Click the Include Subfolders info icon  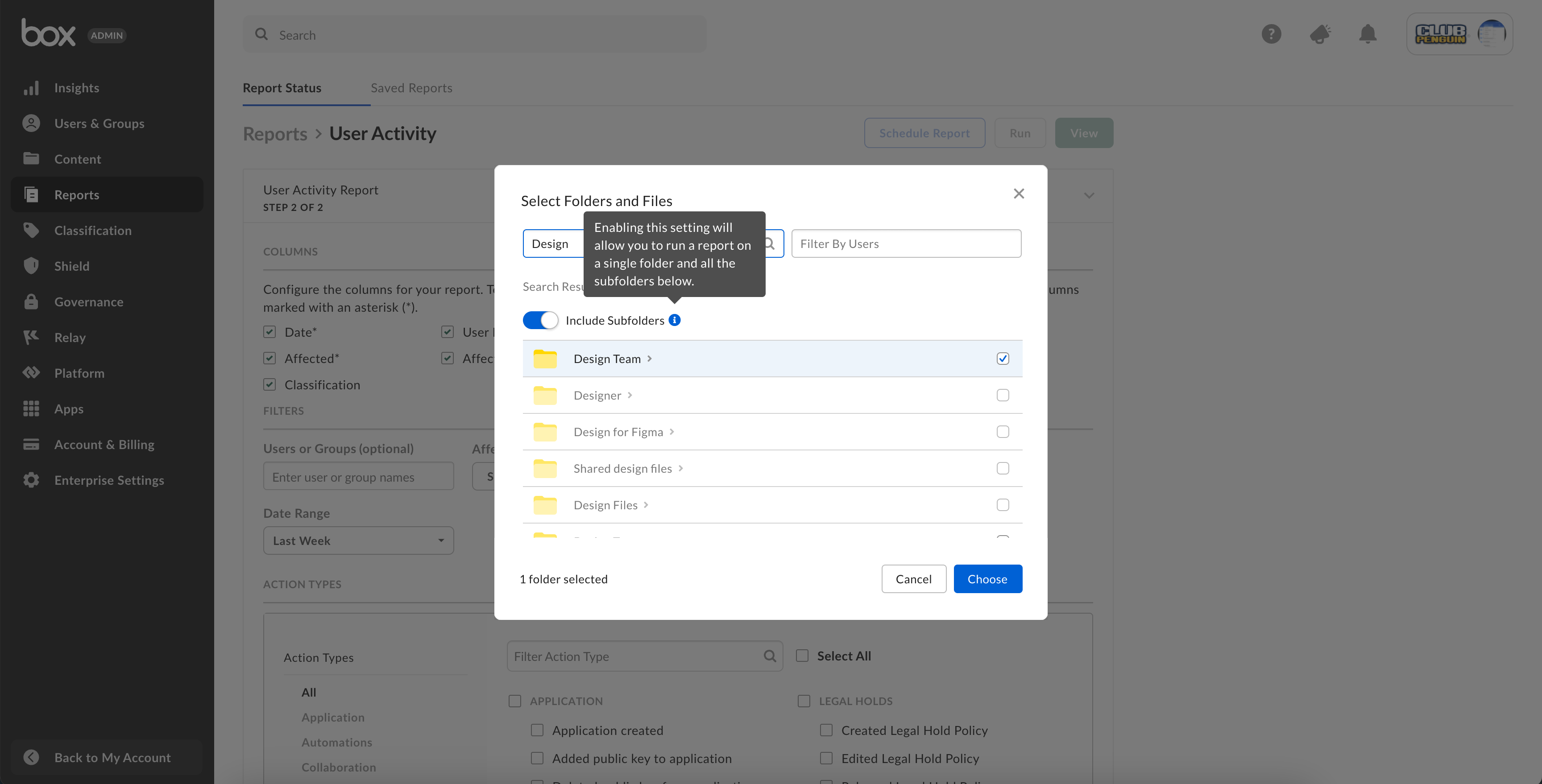tap(674, 320)
